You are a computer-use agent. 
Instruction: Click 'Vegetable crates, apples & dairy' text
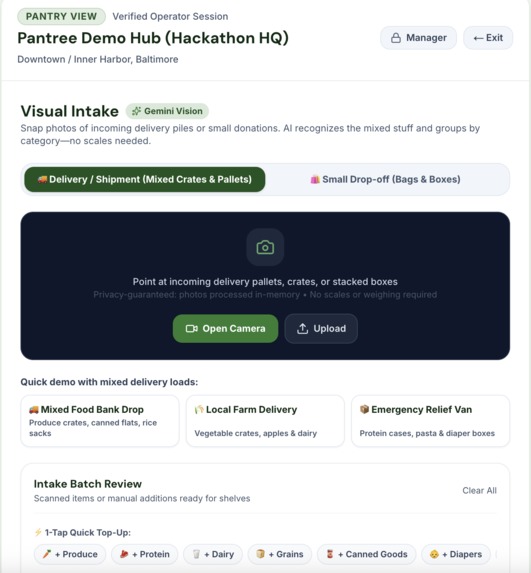256,433
